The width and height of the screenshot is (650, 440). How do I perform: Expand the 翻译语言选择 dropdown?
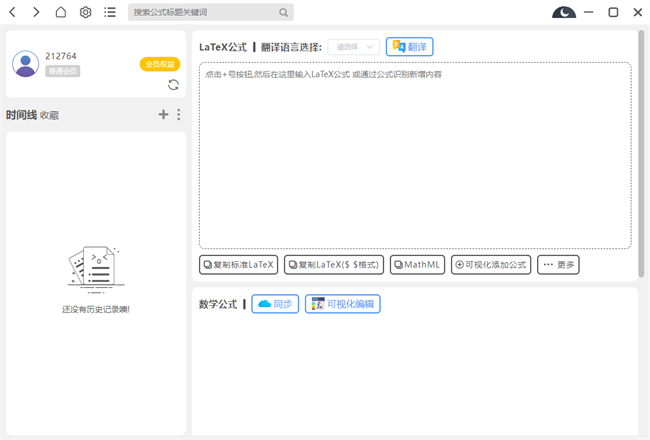(353, 47)
